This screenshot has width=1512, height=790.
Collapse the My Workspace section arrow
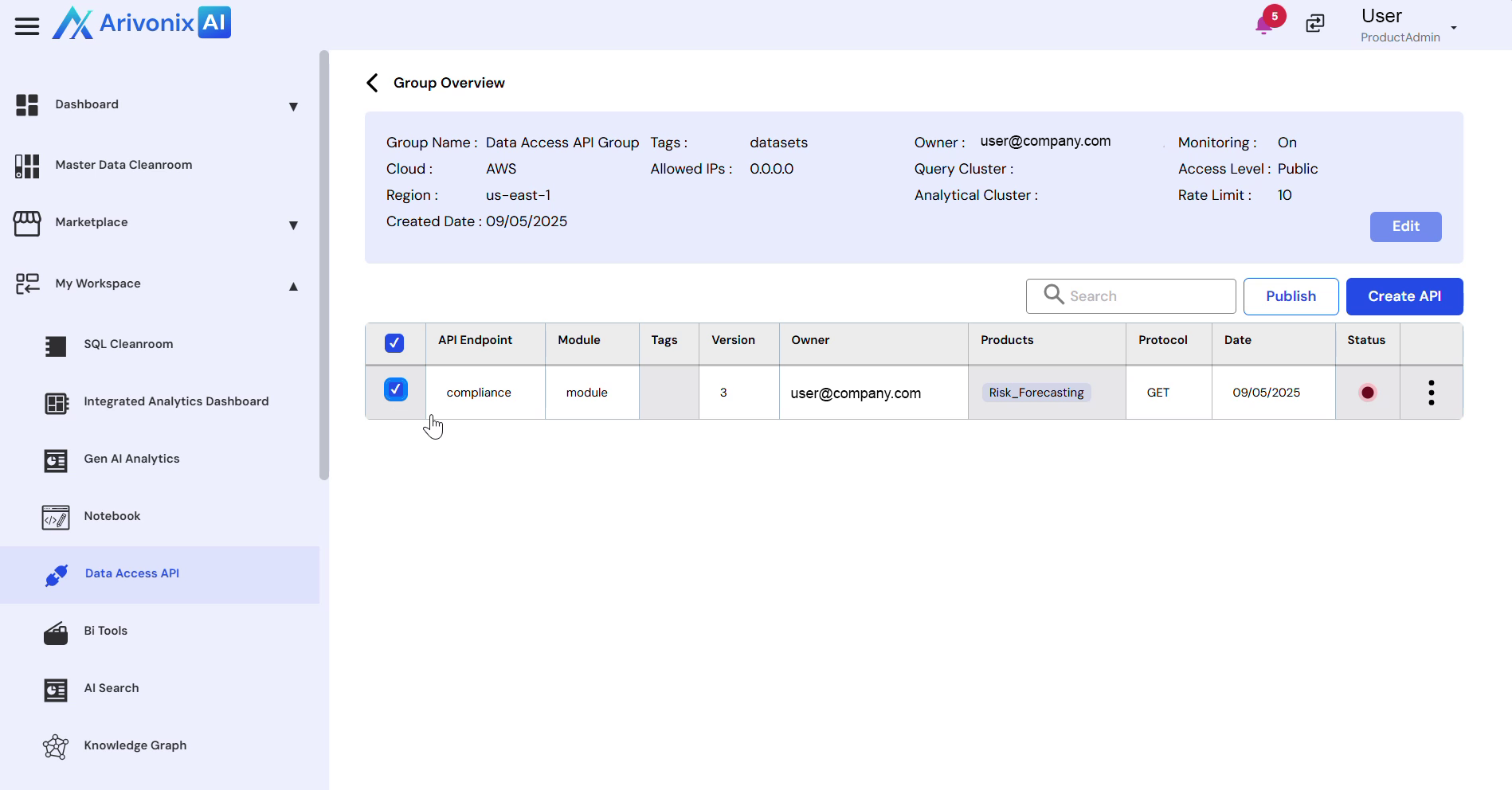(293, 286)
